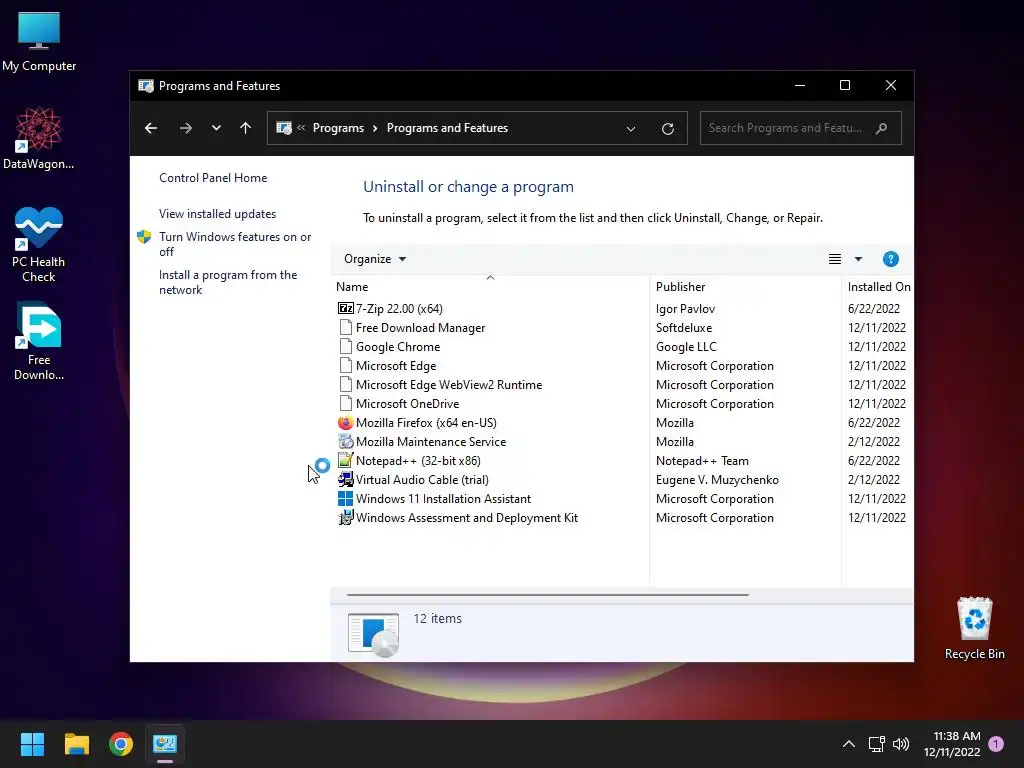
Task: Sort by the Name column header
Action: point(490,287)
